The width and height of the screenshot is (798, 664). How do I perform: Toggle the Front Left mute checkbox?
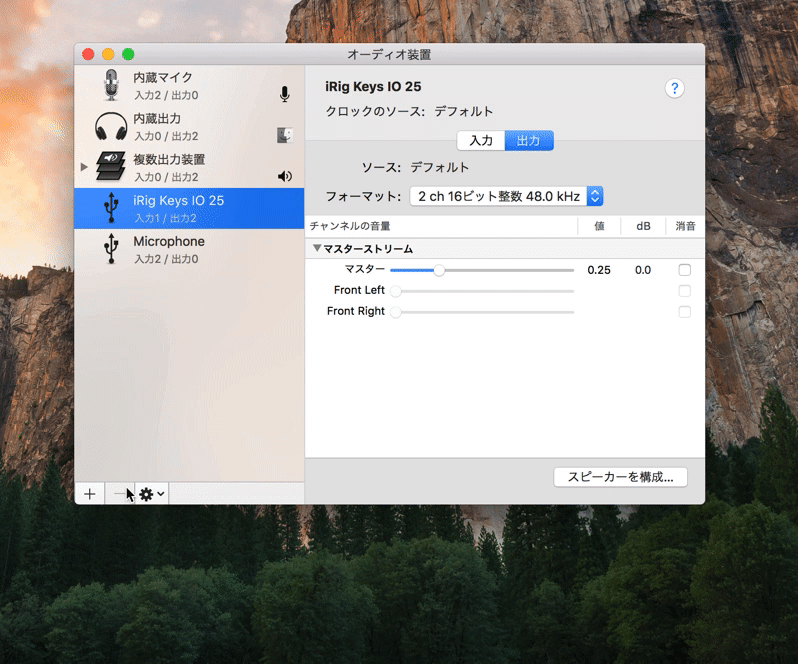click(x=685, y=291)
